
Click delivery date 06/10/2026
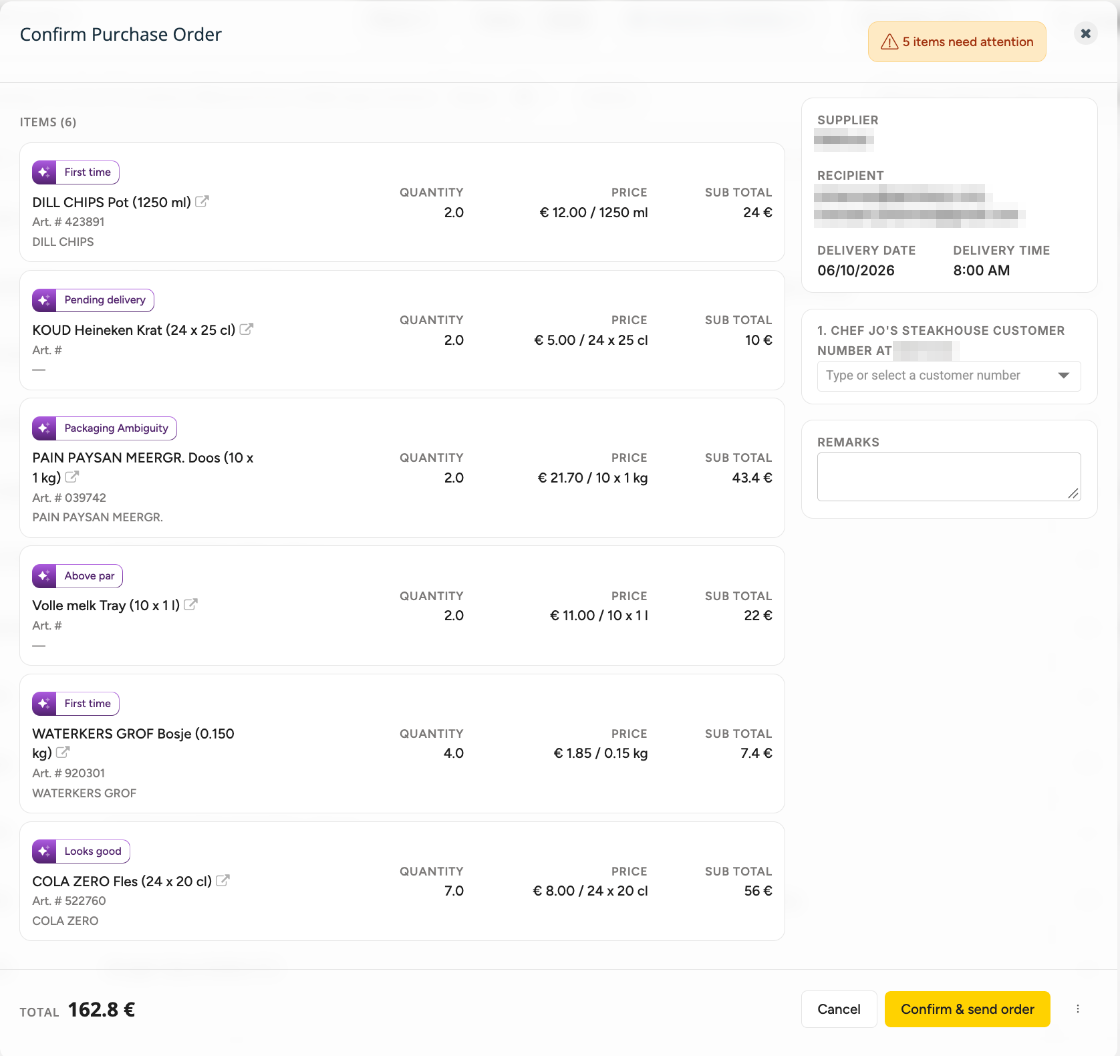(x=856, y=271)
